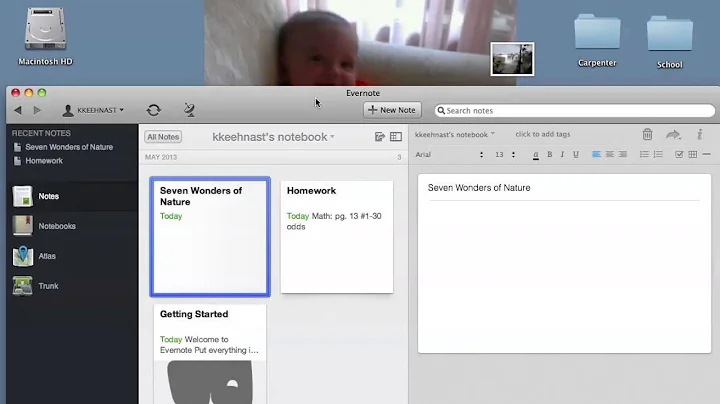720x404 pixels.
Task: Insert a numbered list
Action: [x=658, y=154]
